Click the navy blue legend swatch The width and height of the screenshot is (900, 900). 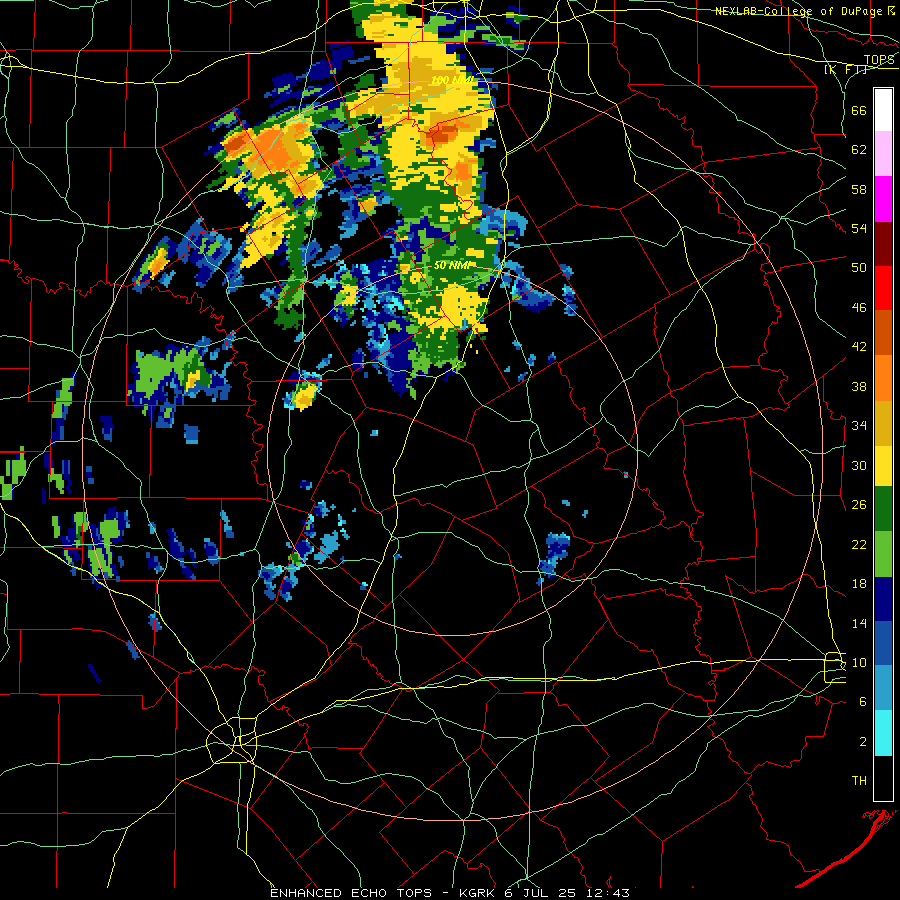point(883,599)
